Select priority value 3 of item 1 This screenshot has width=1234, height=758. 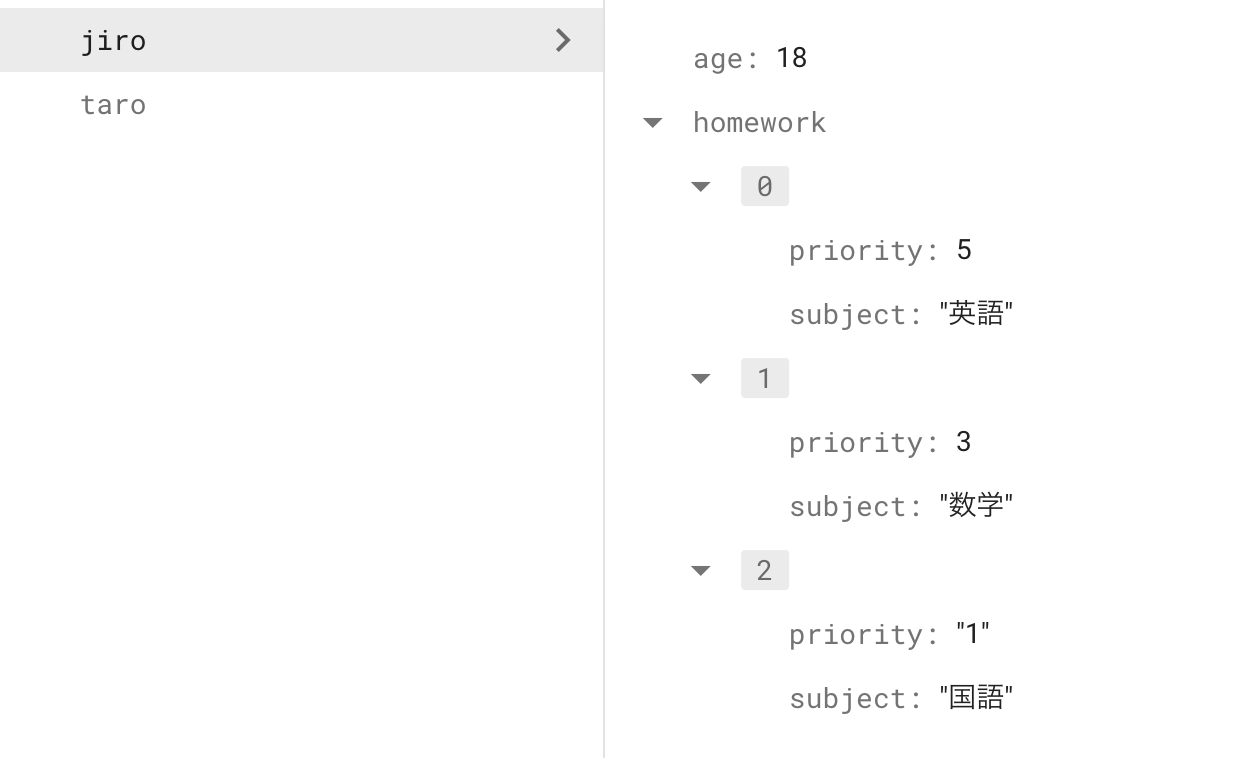[963, 441]
